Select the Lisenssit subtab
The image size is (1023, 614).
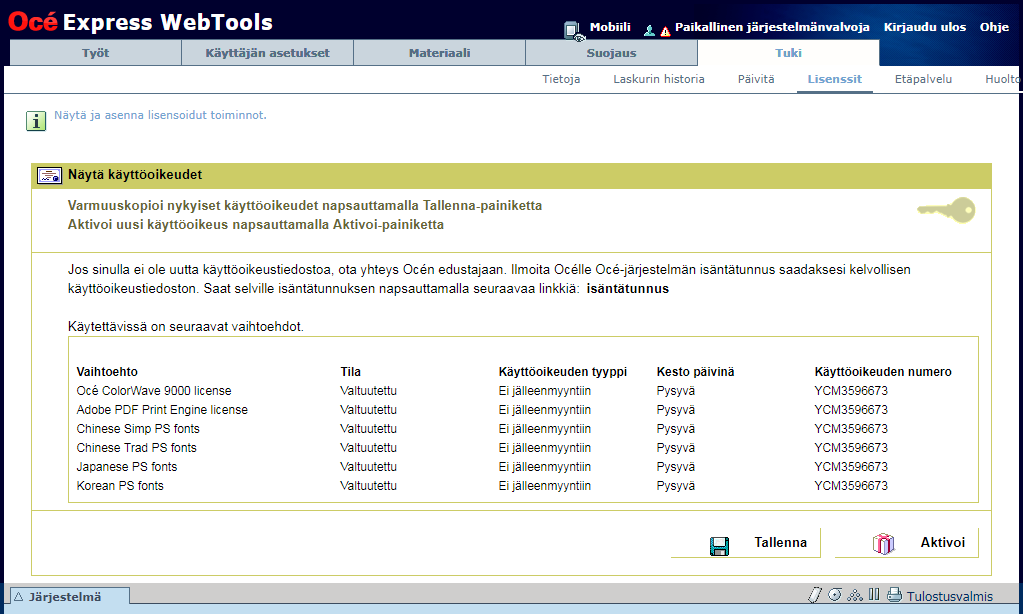(x=834, y=79)
